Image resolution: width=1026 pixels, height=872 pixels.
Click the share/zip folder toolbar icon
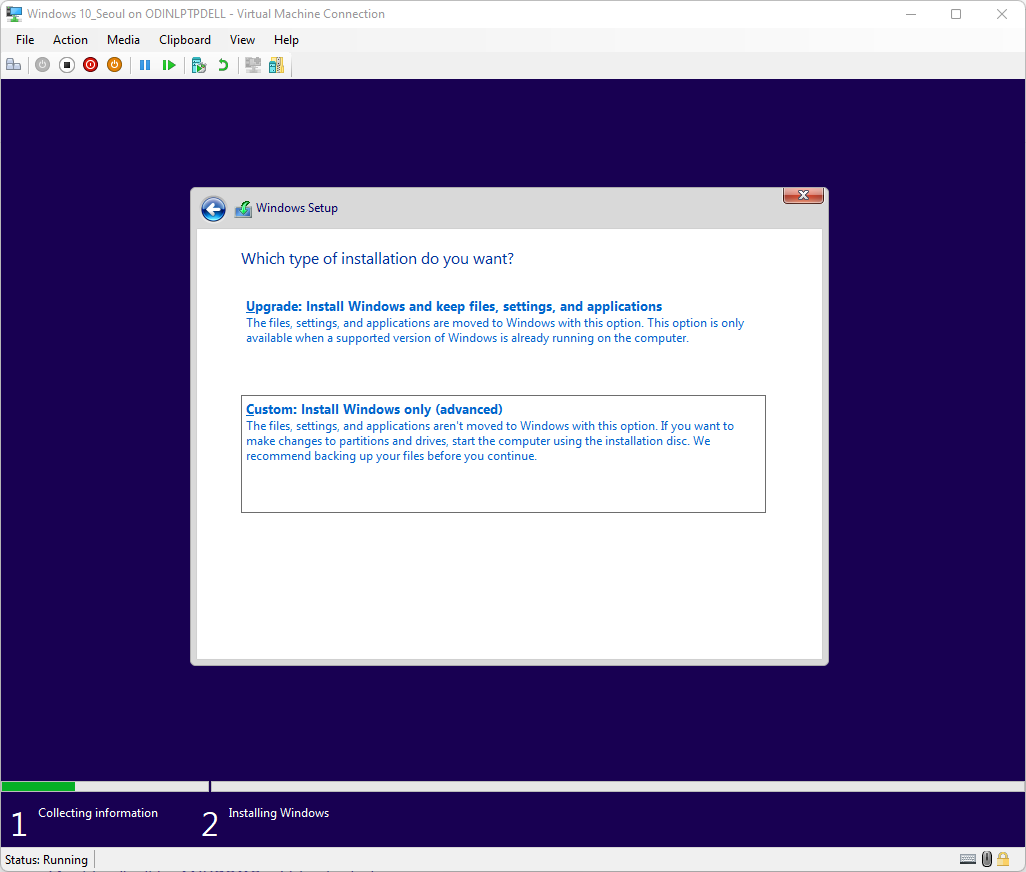[x=277, y=65]
